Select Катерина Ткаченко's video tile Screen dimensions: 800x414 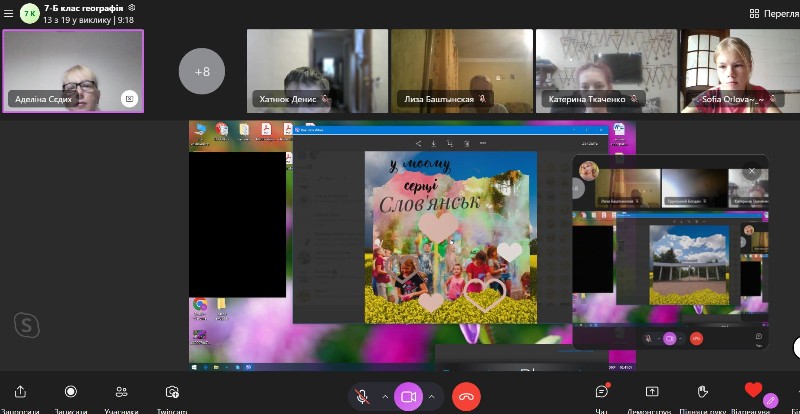coord(605,70)
